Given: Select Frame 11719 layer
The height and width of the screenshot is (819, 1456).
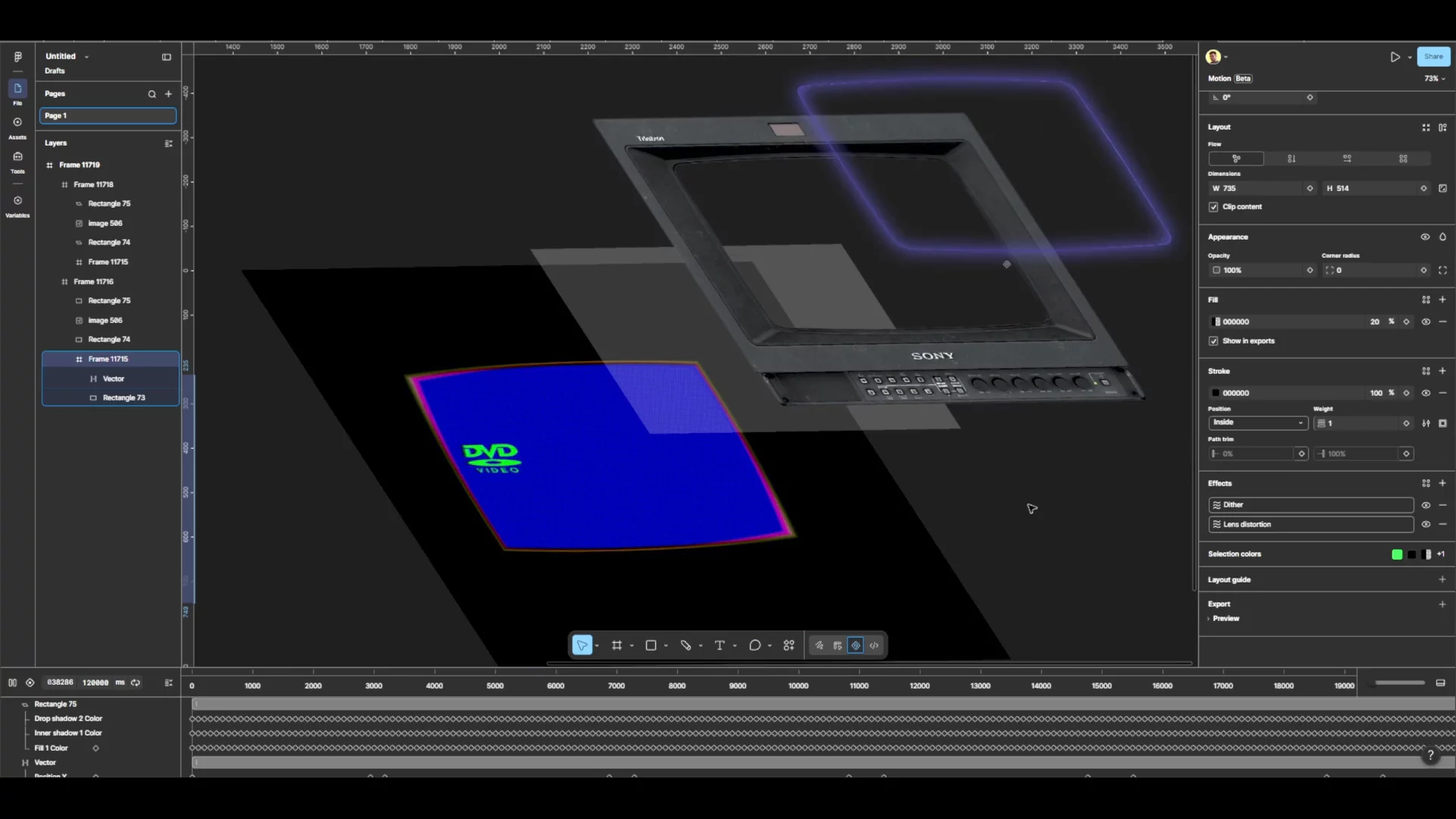Looking at the screenshot, I should click(80, 165).
